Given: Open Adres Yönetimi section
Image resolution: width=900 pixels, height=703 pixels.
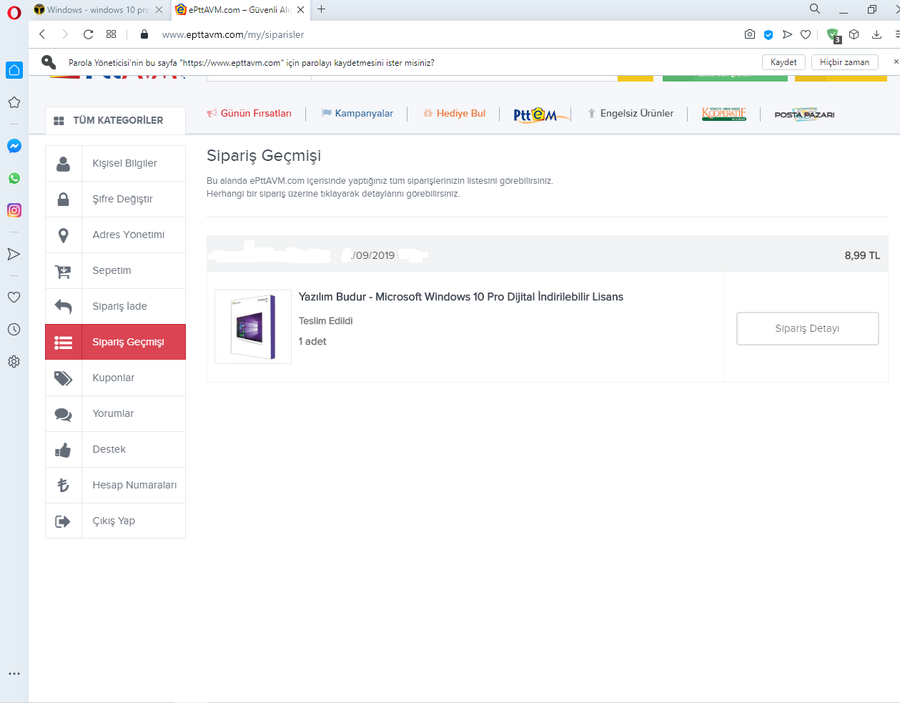Looking at the screenshot, I should tap(115, 235).
